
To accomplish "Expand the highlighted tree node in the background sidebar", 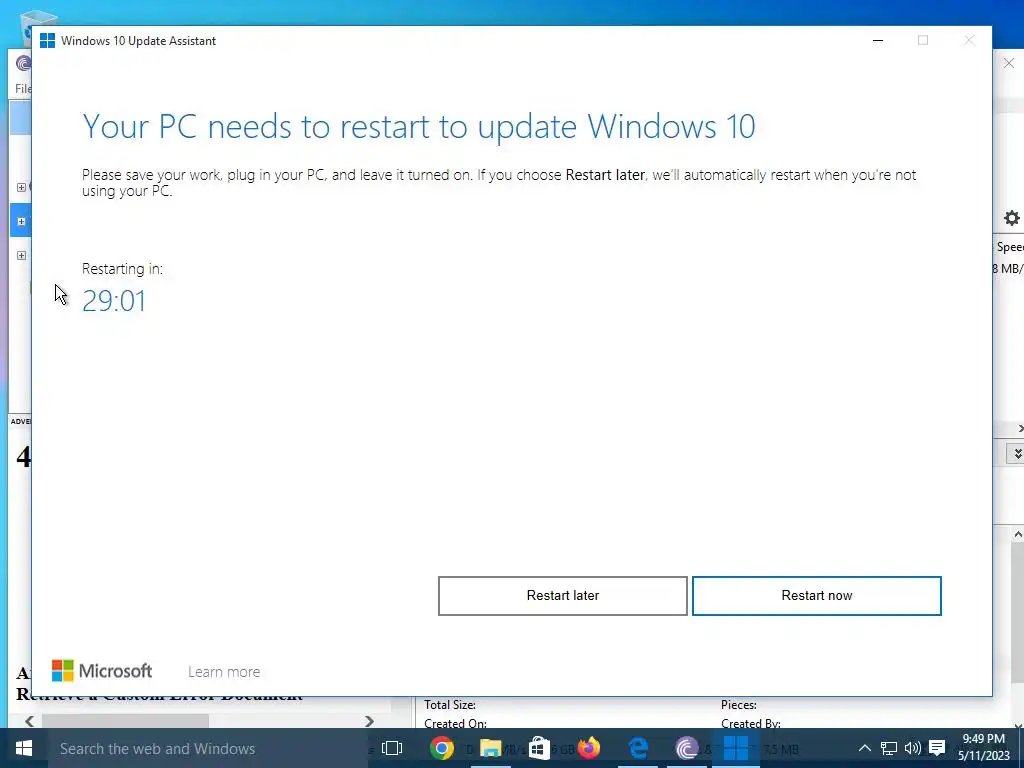I will coord(22,221).
